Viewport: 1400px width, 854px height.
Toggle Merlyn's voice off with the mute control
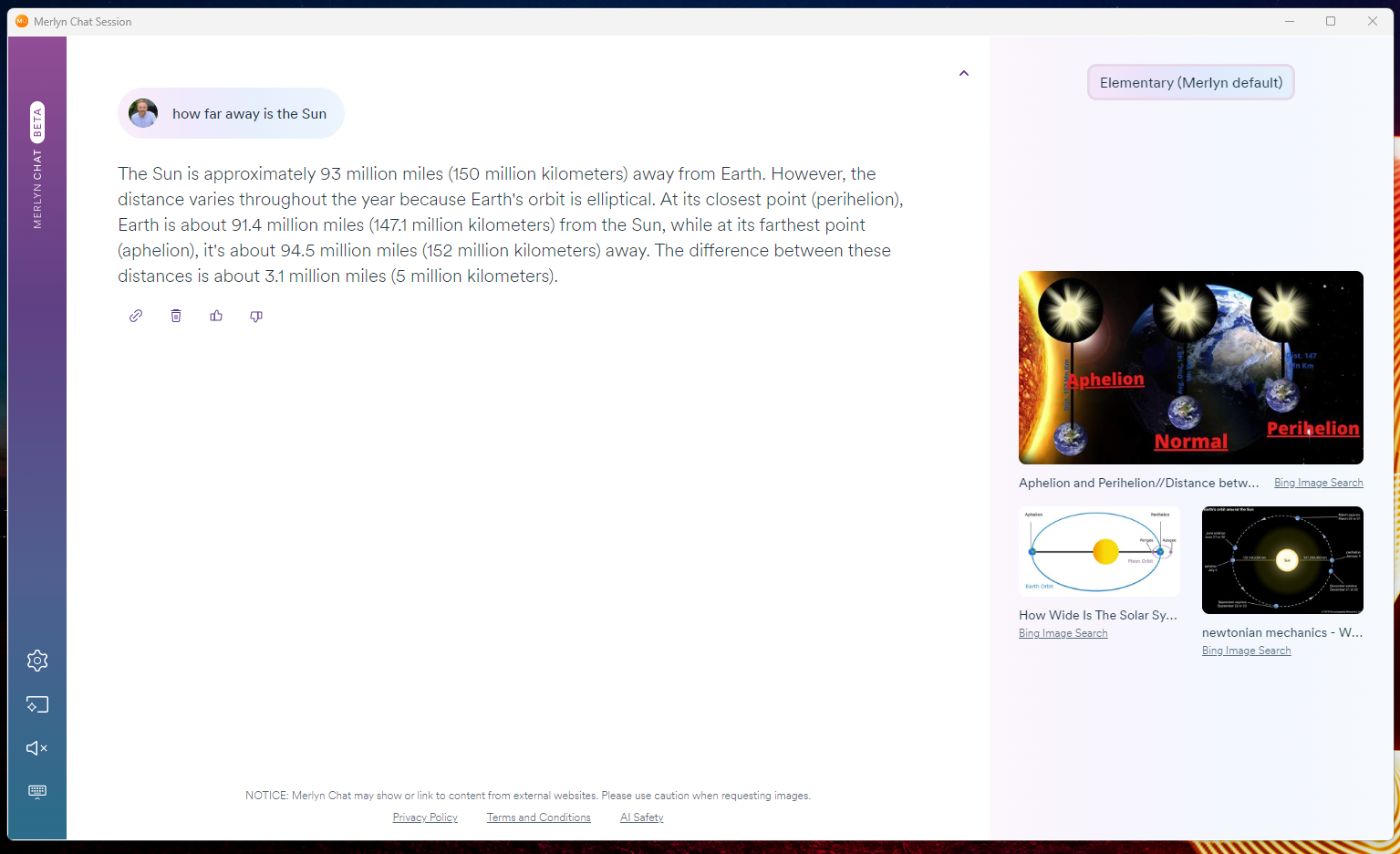point(36,747)
